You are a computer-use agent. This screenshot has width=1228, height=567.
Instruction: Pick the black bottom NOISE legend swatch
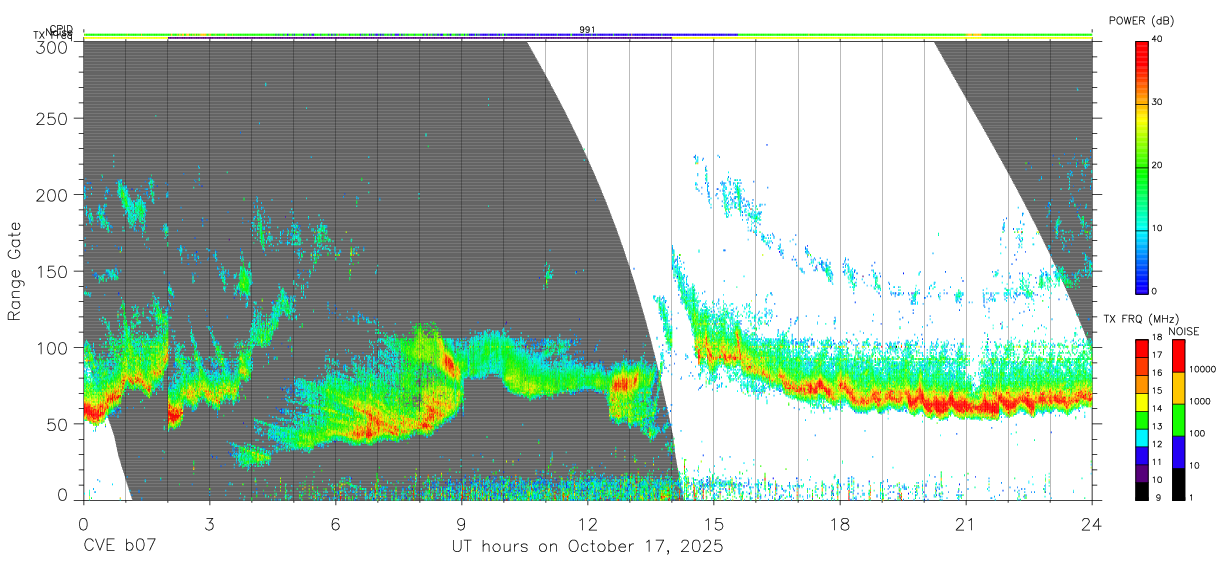point(1178,483)
